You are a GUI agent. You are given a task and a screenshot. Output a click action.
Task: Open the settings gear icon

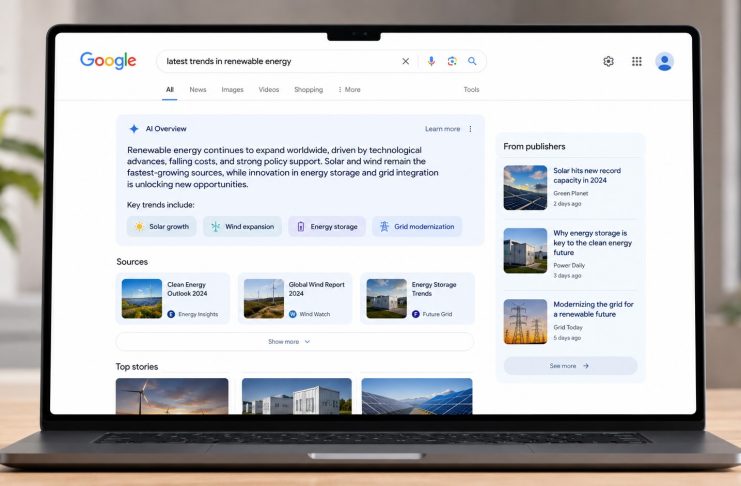608,61
